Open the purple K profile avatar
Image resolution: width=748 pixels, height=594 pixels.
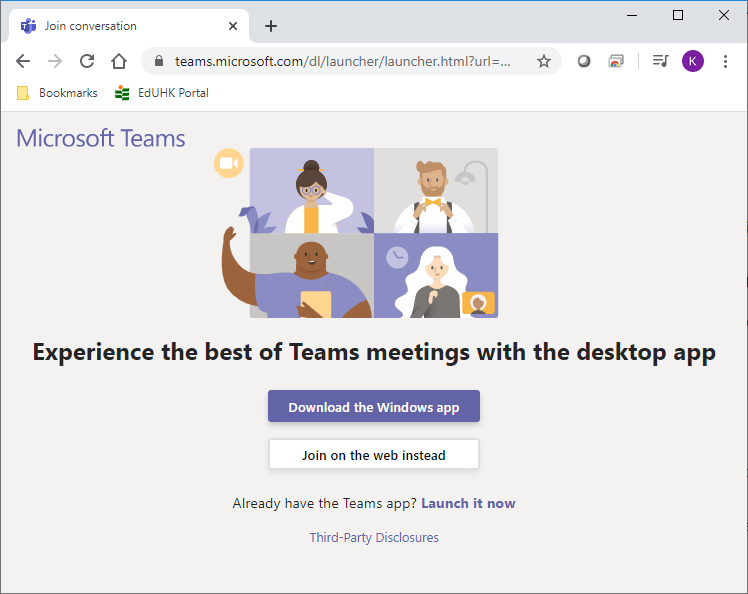coord(693,61)
